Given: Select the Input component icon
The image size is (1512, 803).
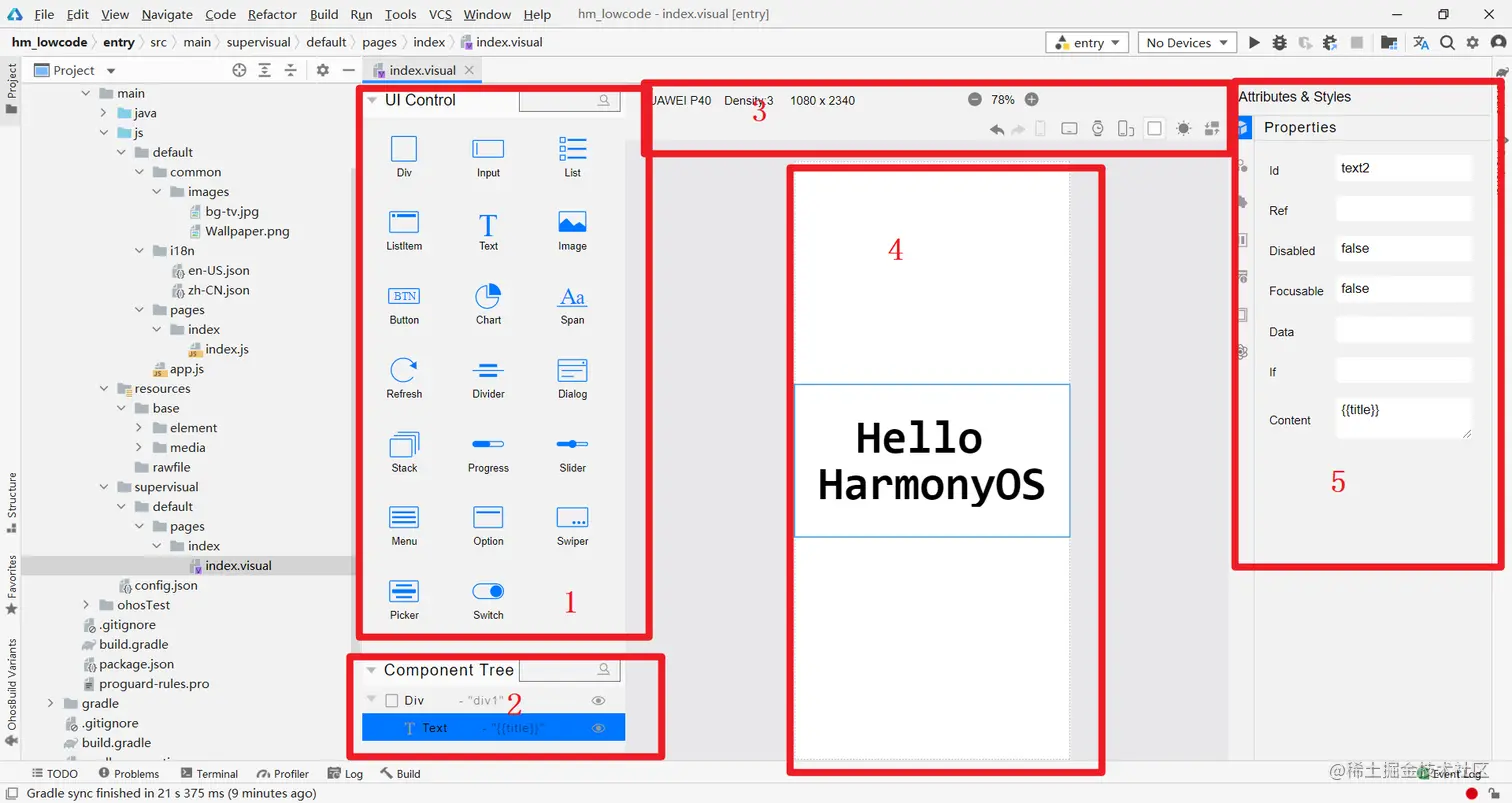Looking at the screenshot, I should pyautogui.click(x=488, y=149).
